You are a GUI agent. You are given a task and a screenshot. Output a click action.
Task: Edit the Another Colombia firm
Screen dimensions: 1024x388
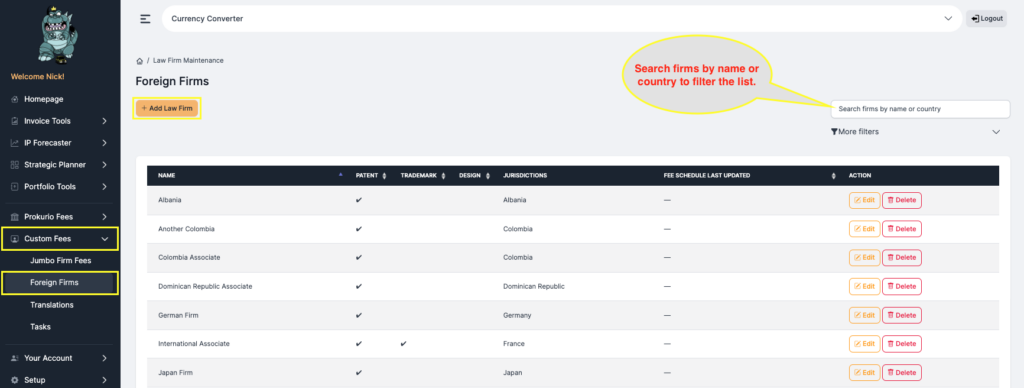click(x=864, y=229)
